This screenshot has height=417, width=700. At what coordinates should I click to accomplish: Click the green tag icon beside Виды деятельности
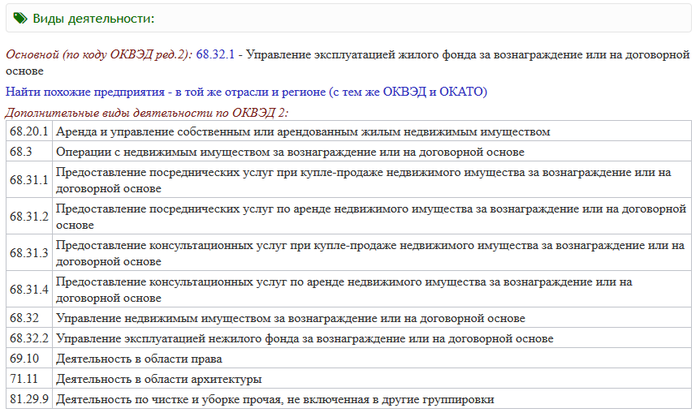pos(20,18)
